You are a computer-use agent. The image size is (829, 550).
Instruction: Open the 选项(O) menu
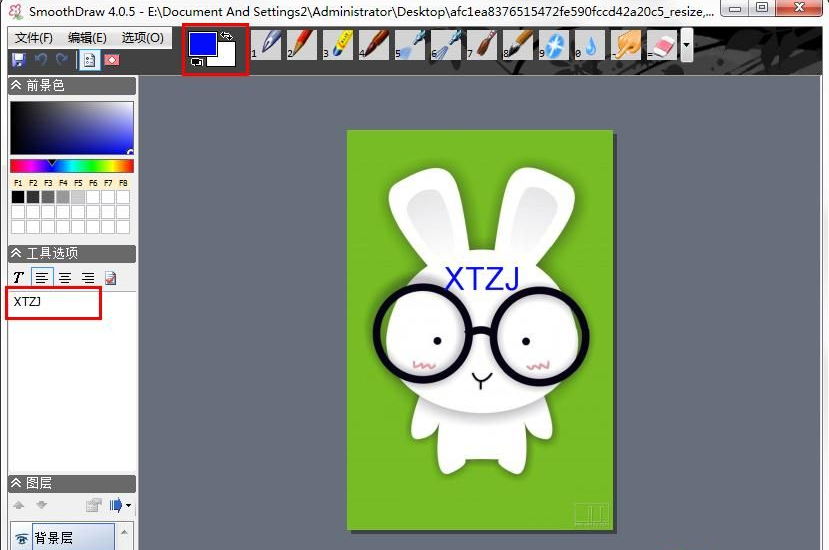(x=142, y=38)
